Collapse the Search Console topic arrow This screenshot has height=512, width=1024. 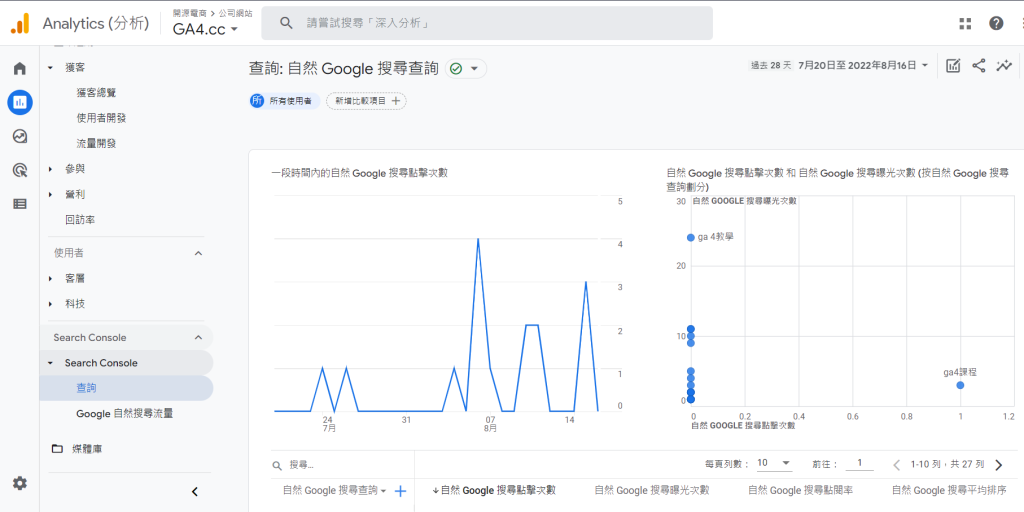pos(51,363)
